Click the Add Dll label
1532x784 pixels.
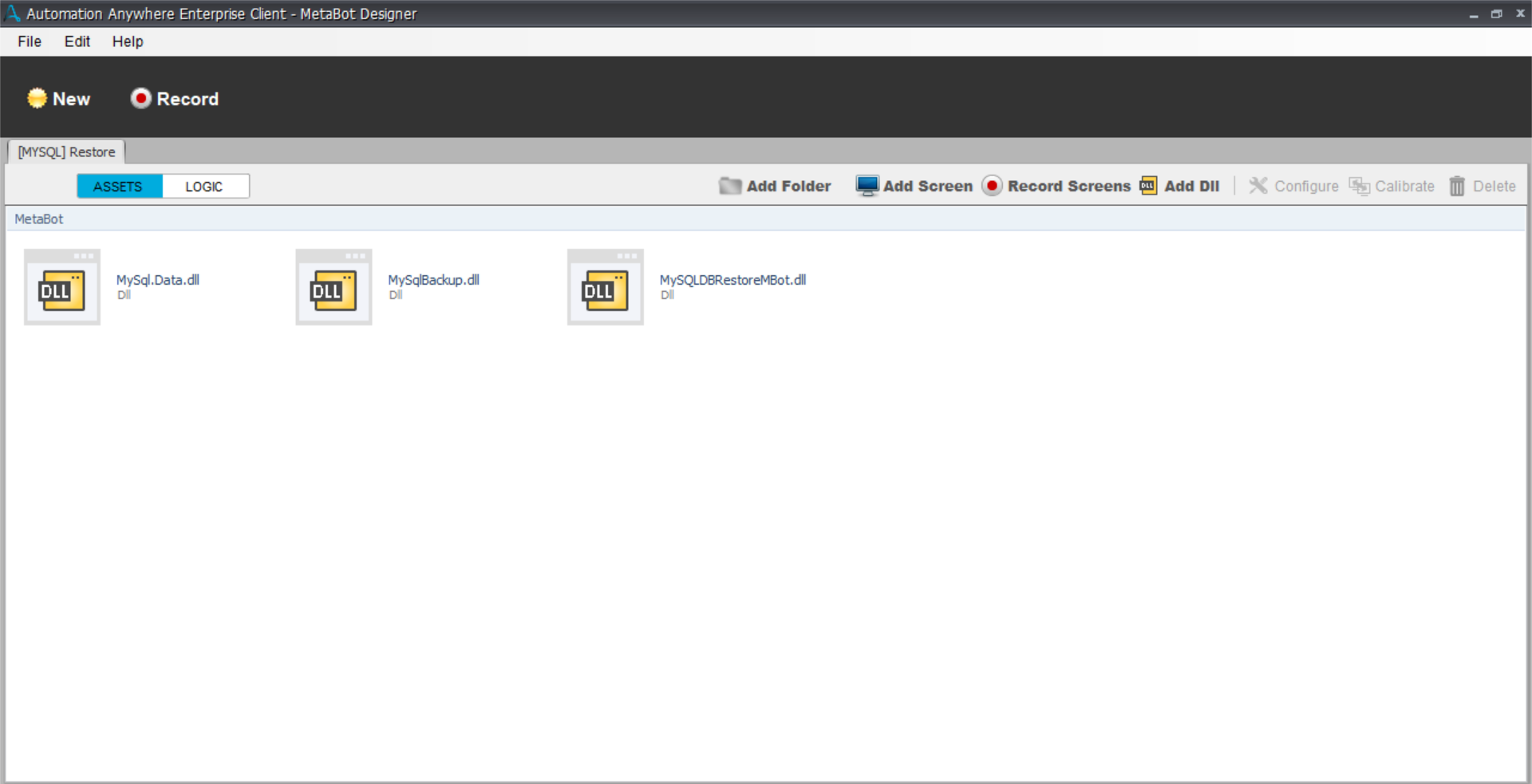1192,186
